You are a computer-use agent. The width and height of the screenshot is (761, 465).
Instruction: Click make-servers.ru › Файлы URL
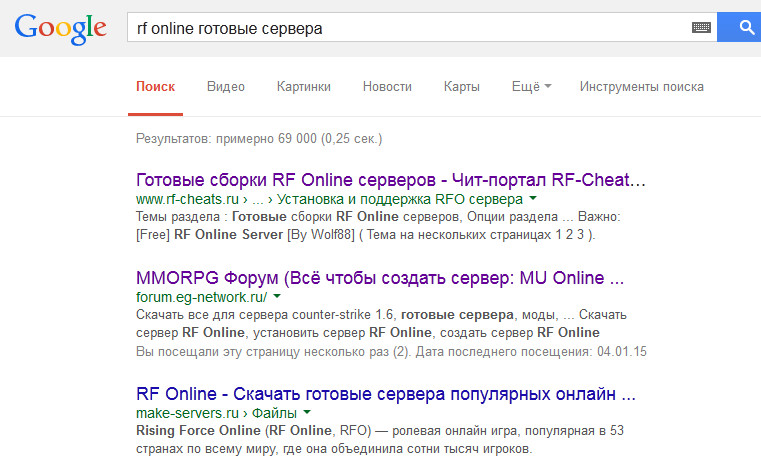click(x=216, y=413)
